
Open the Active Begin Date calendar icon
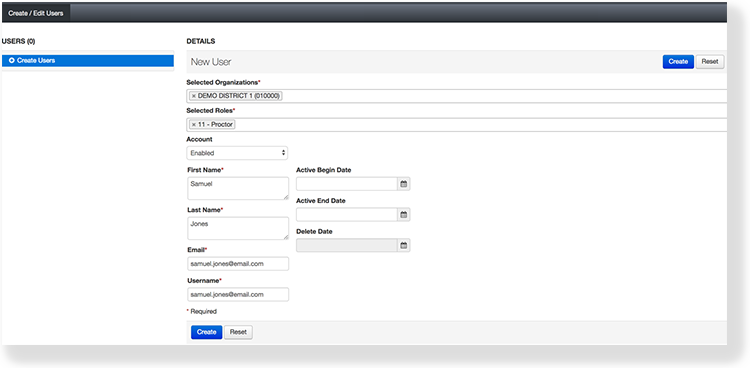pos(404,184)
